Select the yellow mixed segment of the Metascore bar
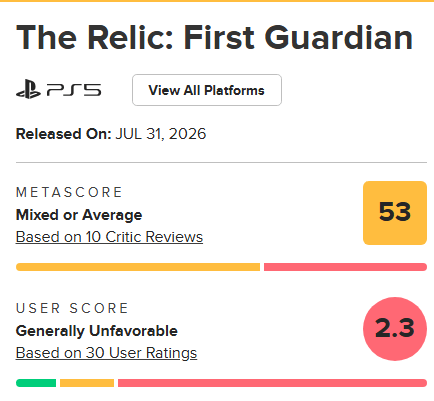434x401 pixels. tap(138, 267)
